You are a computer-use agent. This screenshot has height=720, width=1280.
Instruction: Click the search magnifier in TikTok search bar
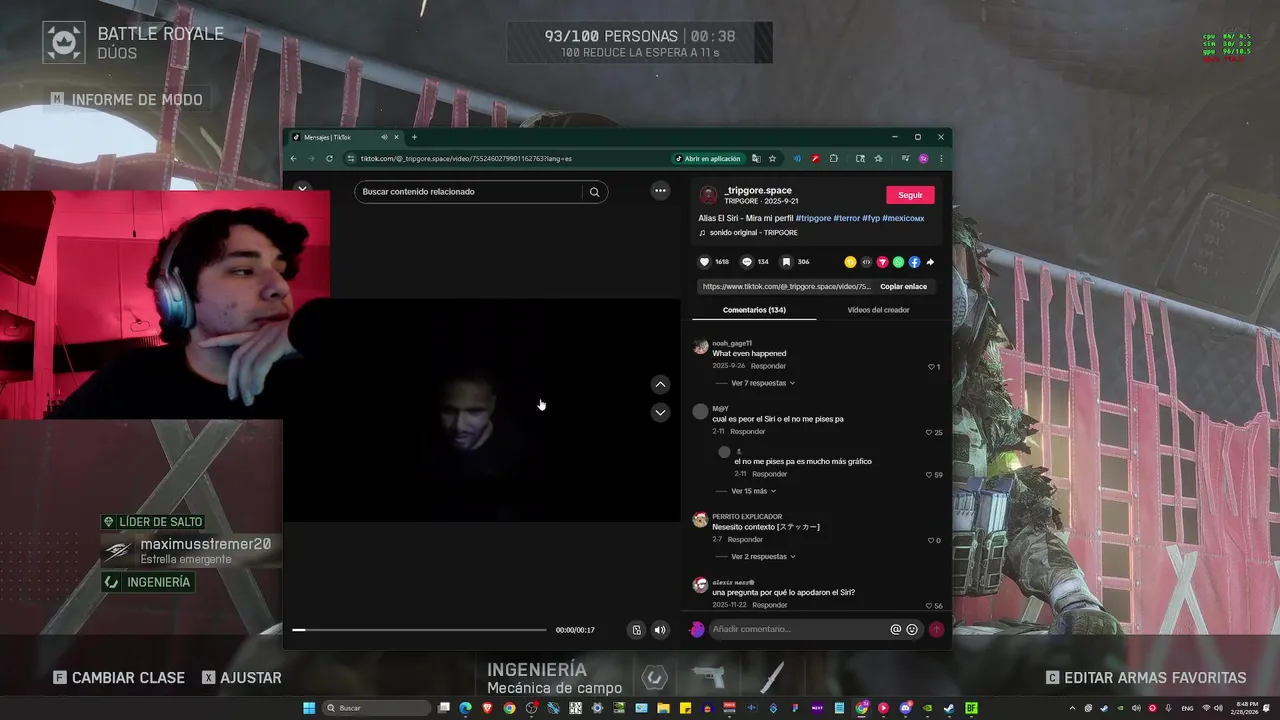594,192
